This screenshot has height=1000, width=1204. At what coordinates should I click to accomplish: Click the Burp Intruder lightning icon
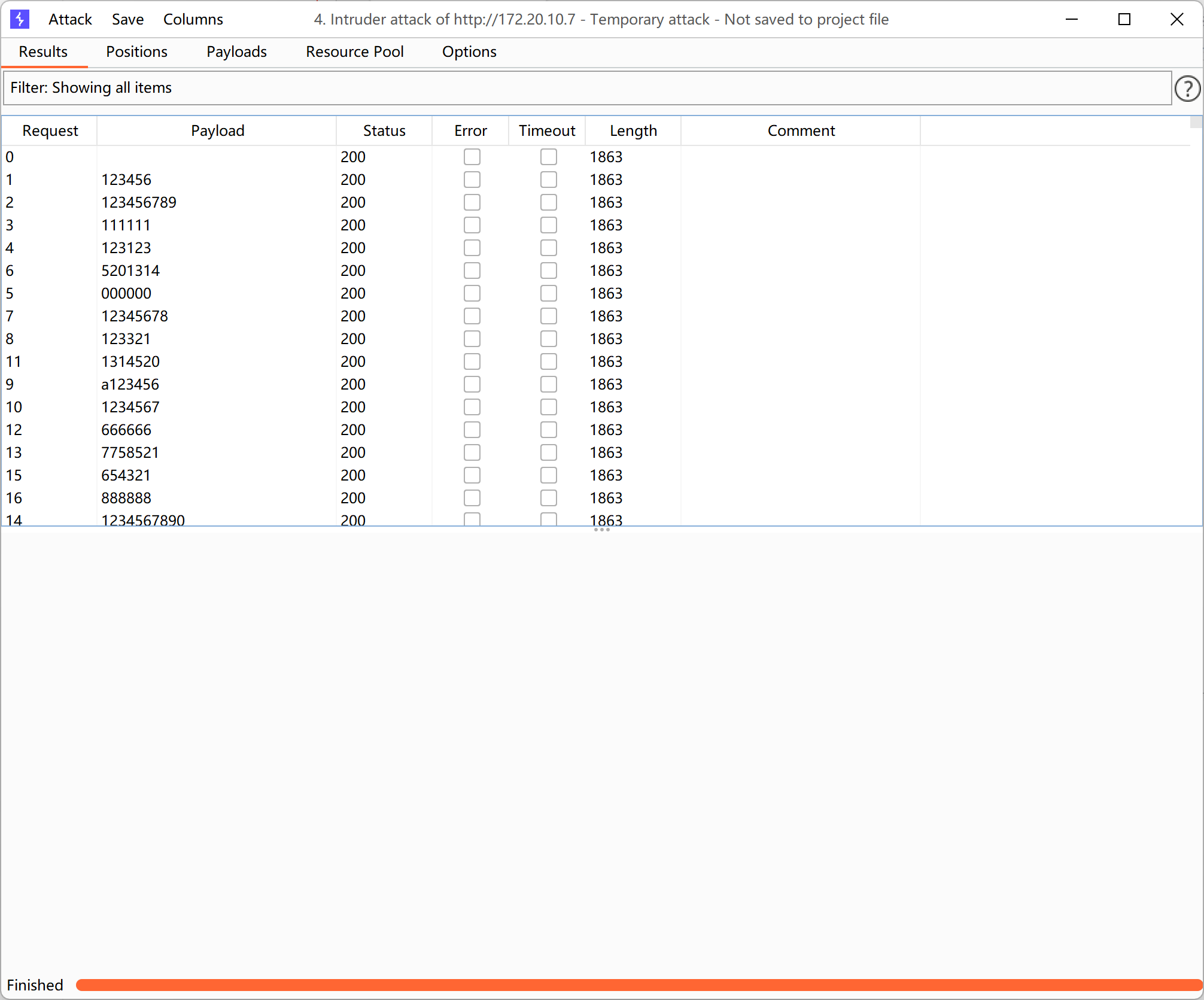pos(20,19)
